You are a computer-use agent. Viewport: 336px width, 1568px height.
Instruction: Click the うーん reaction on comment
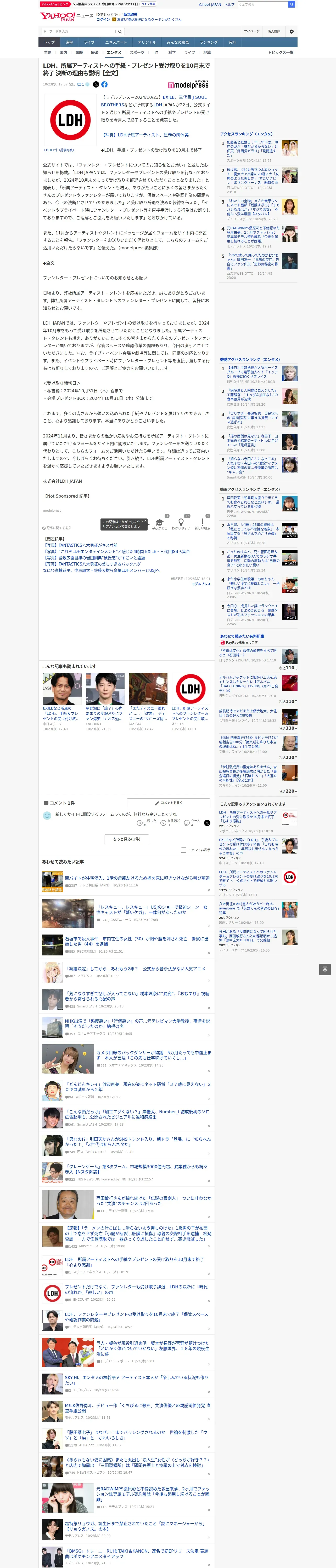192,822
